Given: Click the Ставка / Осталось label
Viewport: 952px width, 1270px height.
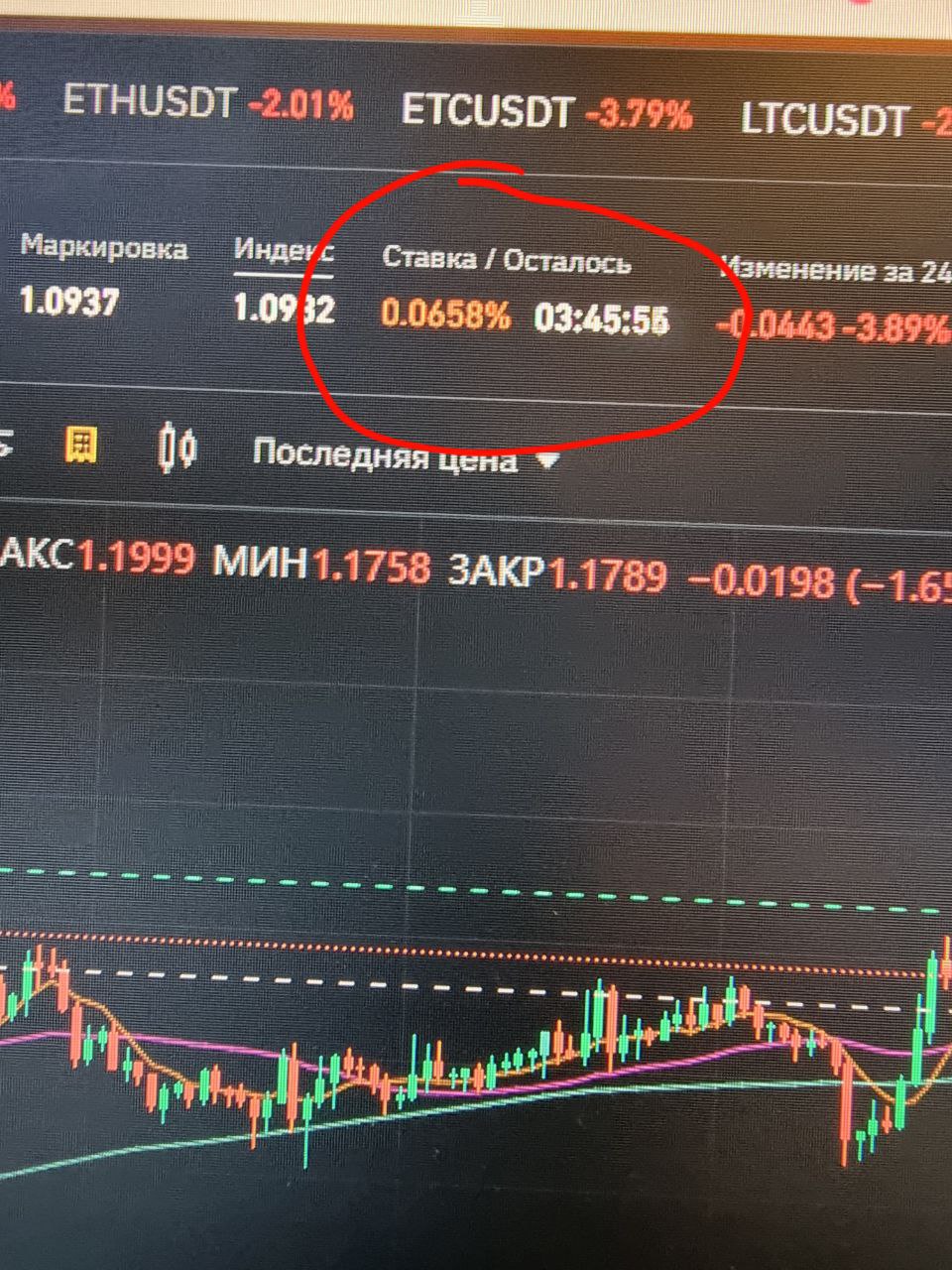Looking at the screenshot, I should click(507, 260).
